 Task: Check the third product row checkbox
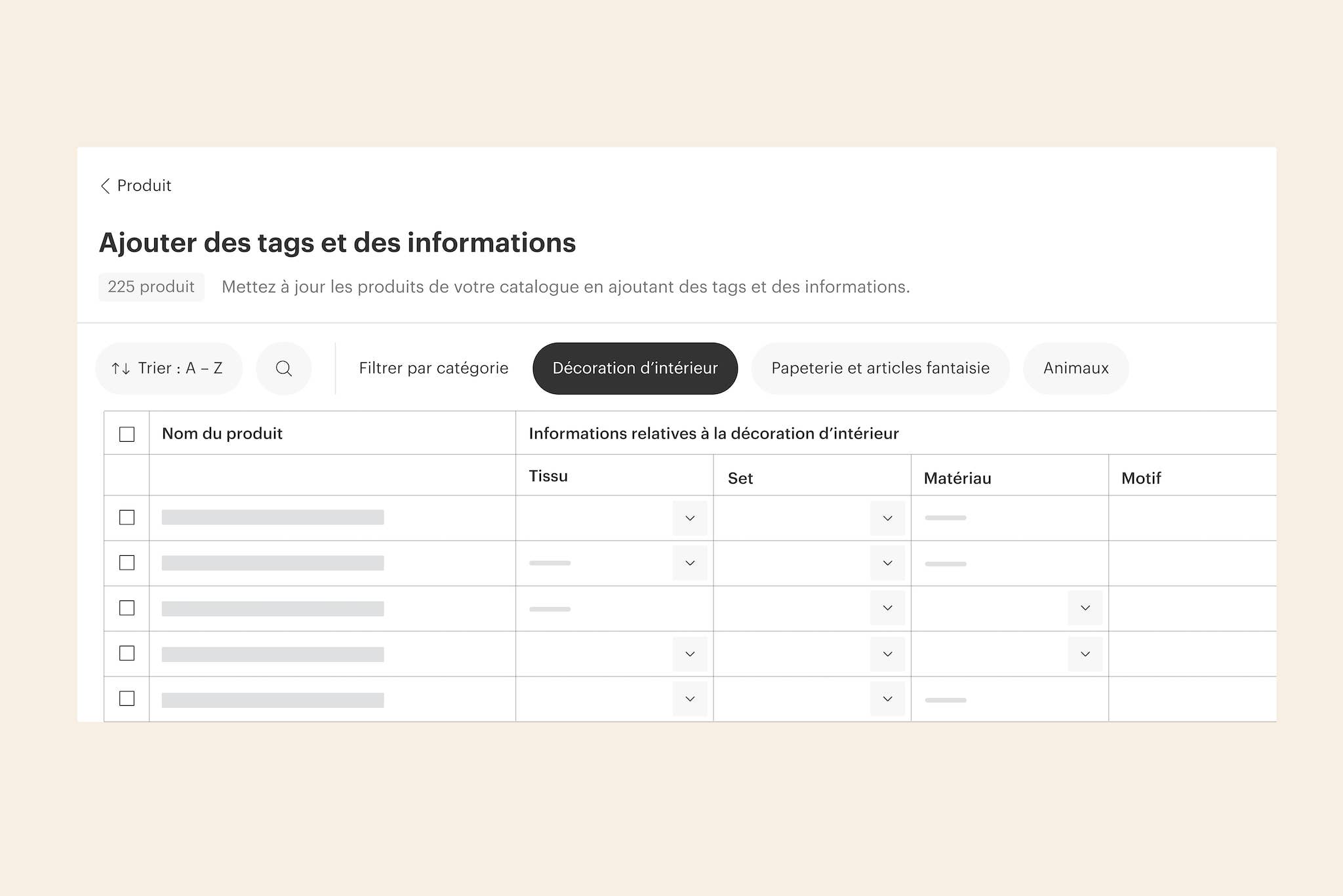pyautogui.click(x=127, y=608)
